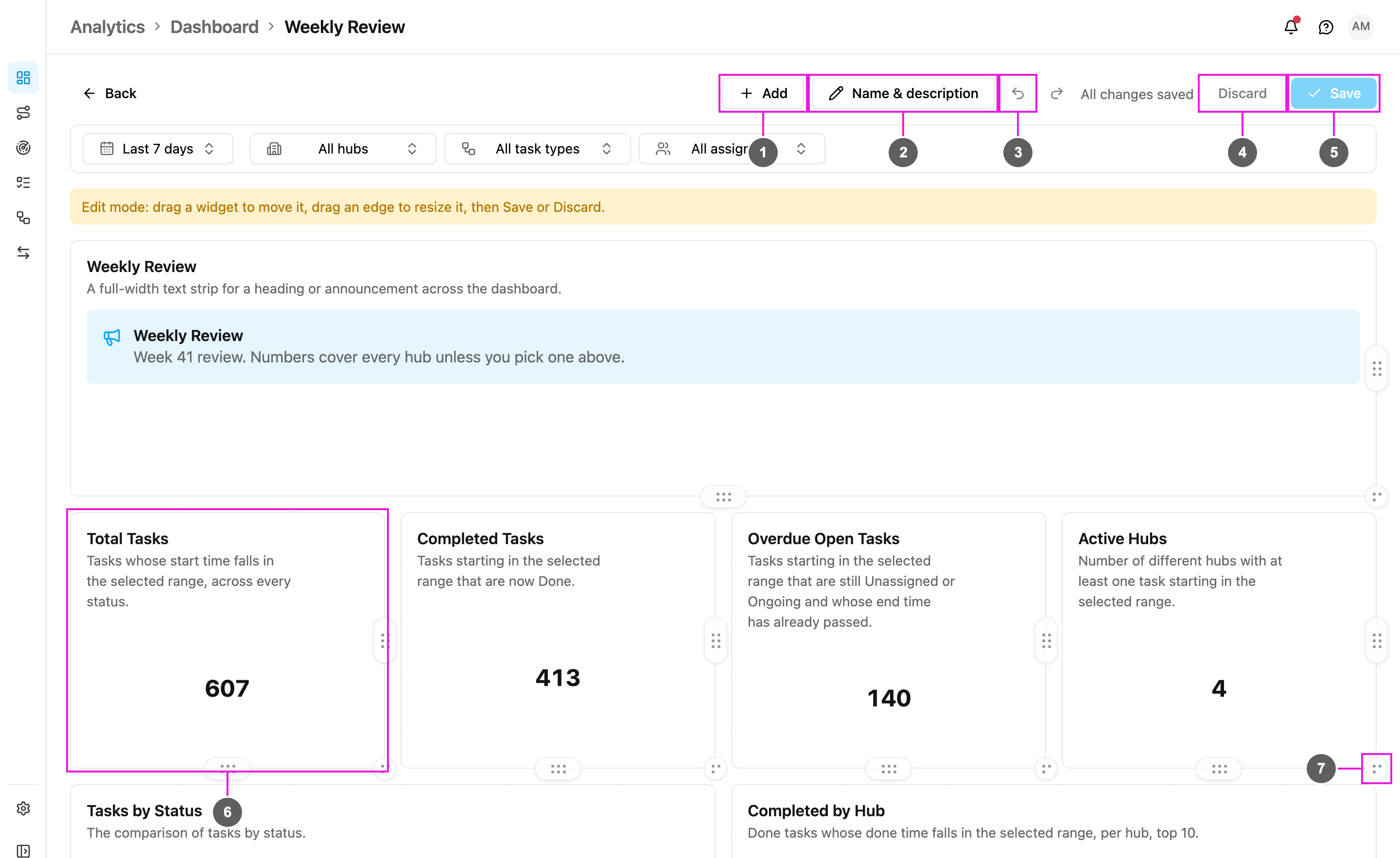
Task: Go to Analytics breadcrumb
Action: pos(107,27)
